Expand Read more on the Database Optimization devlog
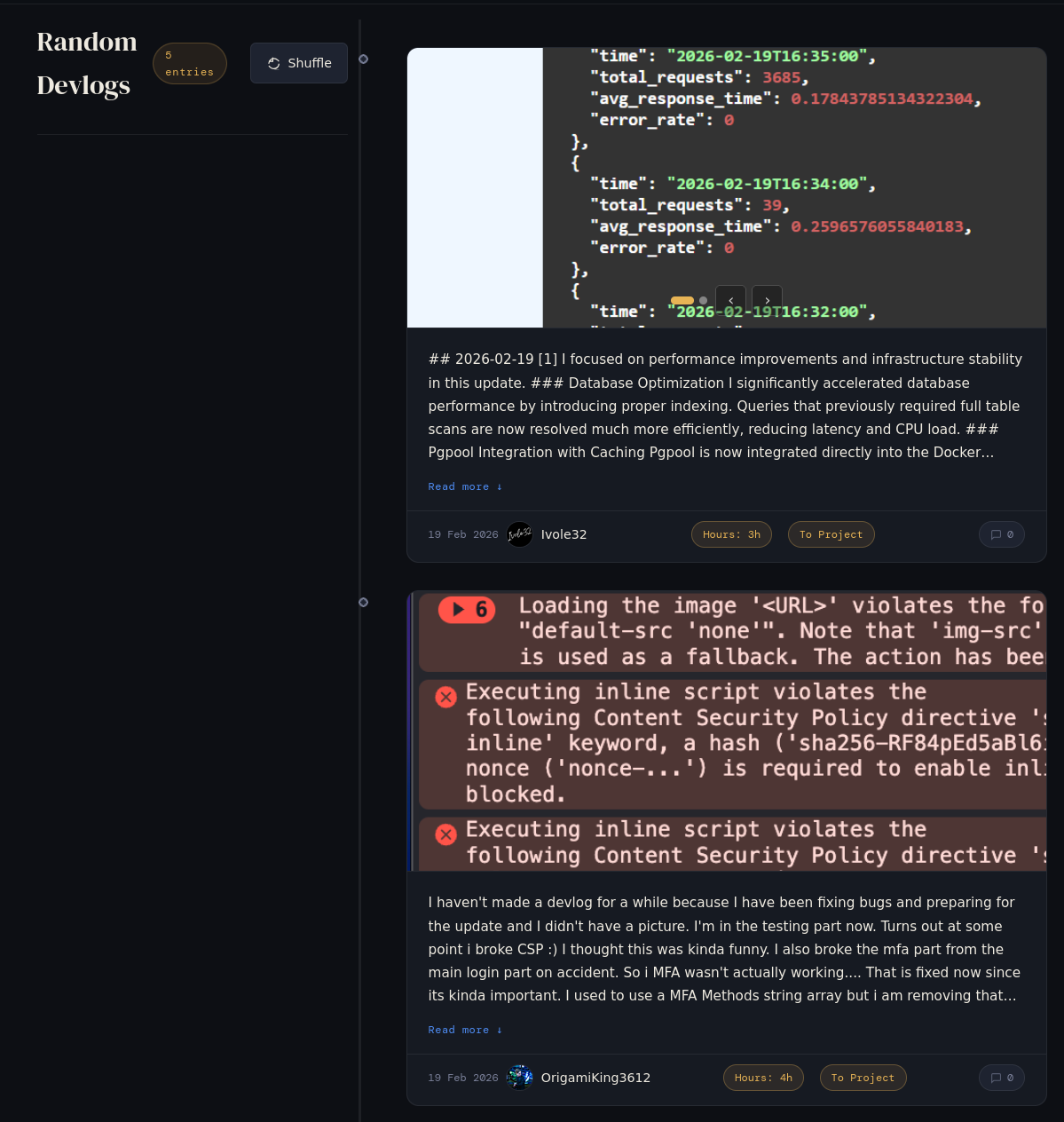The width and height of the screenshot is (1064, 1122). (x=465, y=486)
